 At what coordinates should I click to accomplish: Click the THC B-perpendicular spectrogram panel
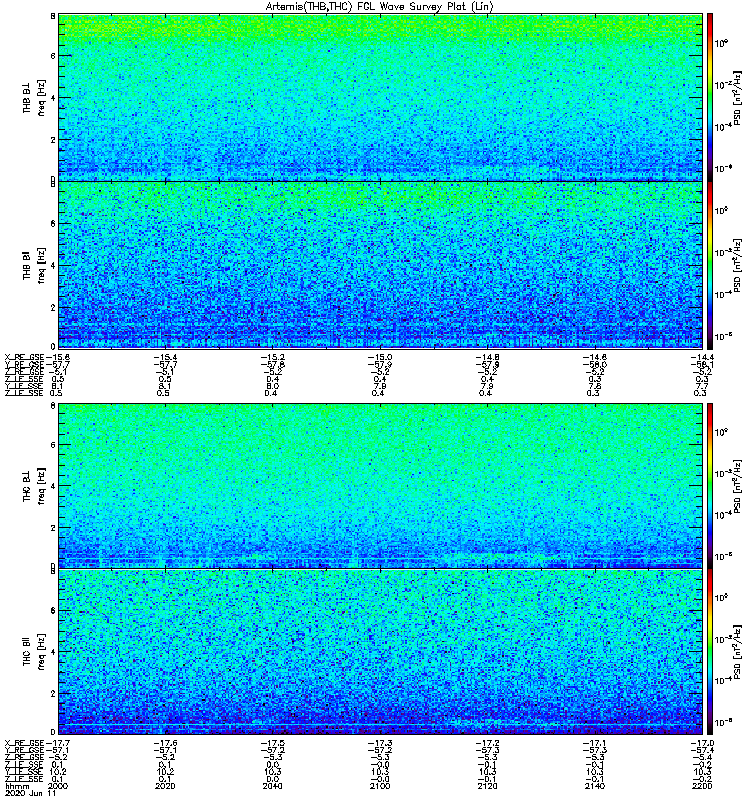[x=380, y=485]
